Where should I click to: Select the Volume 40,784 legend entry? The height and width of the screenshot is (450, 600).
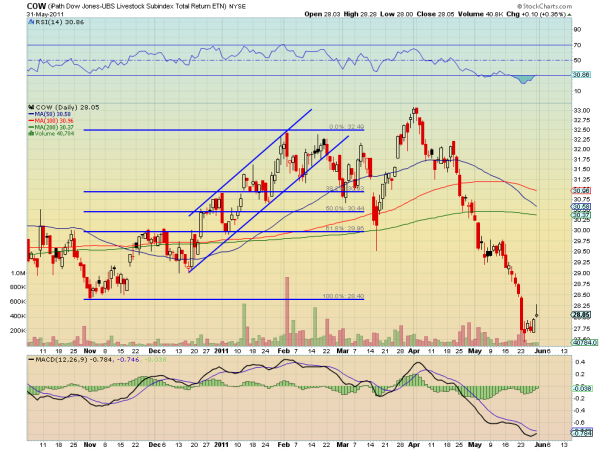point(54,134)
